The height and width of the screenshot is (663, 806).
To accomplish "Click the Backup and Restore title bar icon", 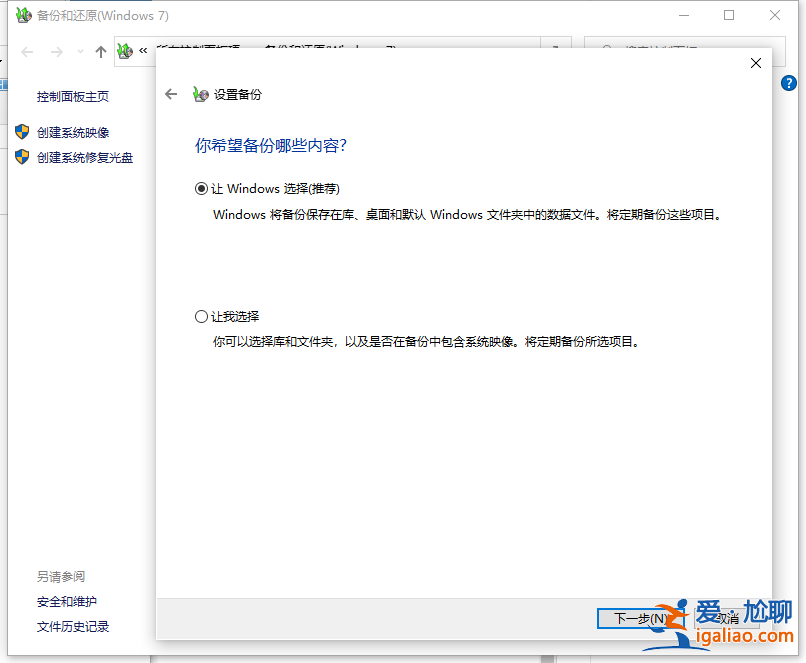I will [x=23, y=15].
